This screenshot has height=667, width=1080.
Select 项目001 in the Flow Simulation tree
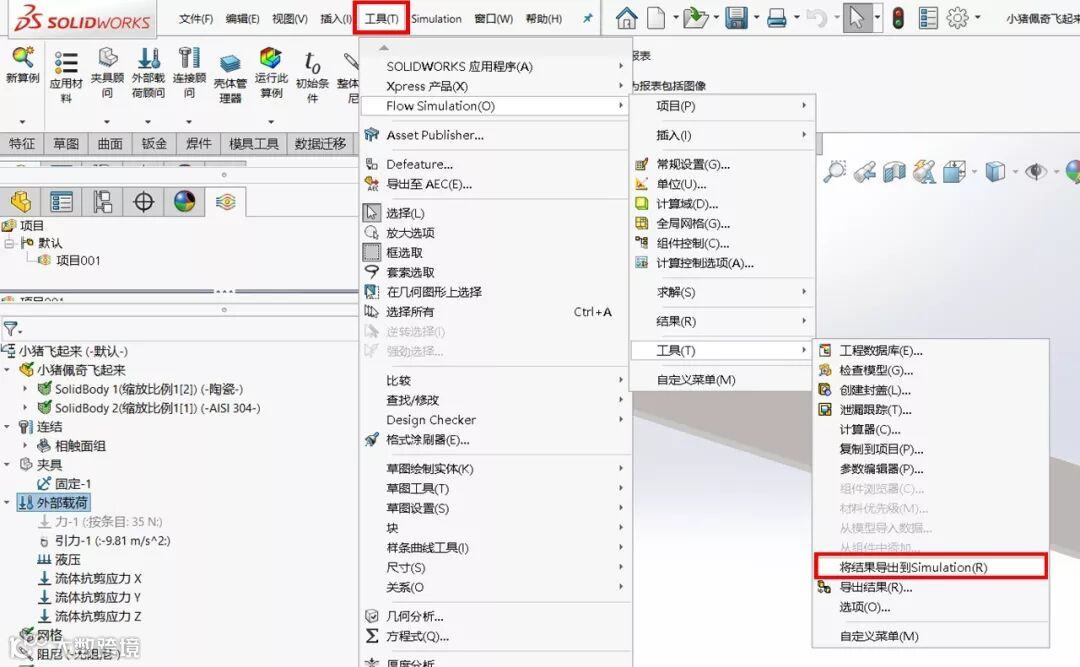(x=78, y=260)
